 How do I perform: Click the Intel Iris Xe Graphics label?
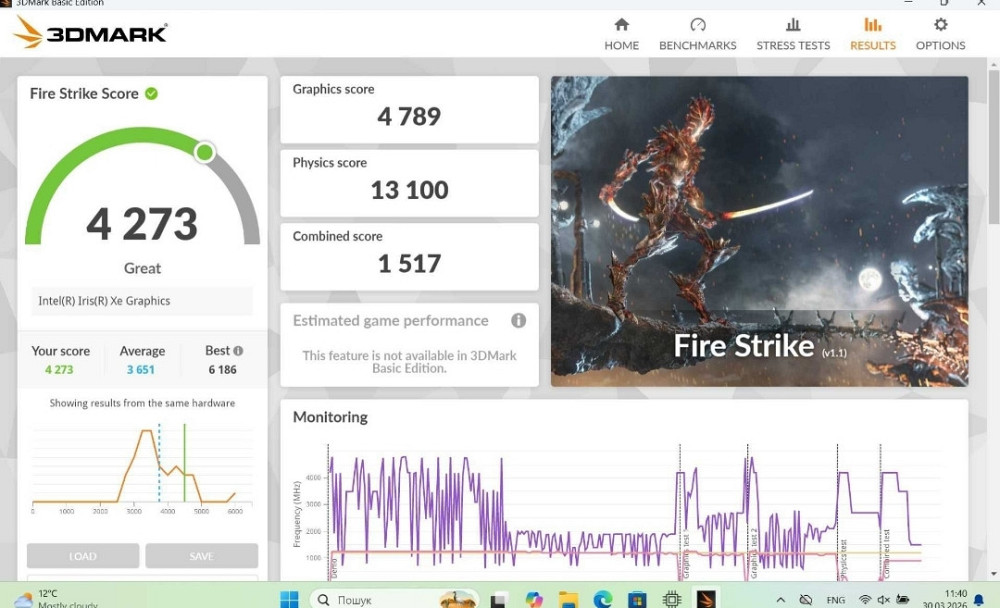coord(104,301)
